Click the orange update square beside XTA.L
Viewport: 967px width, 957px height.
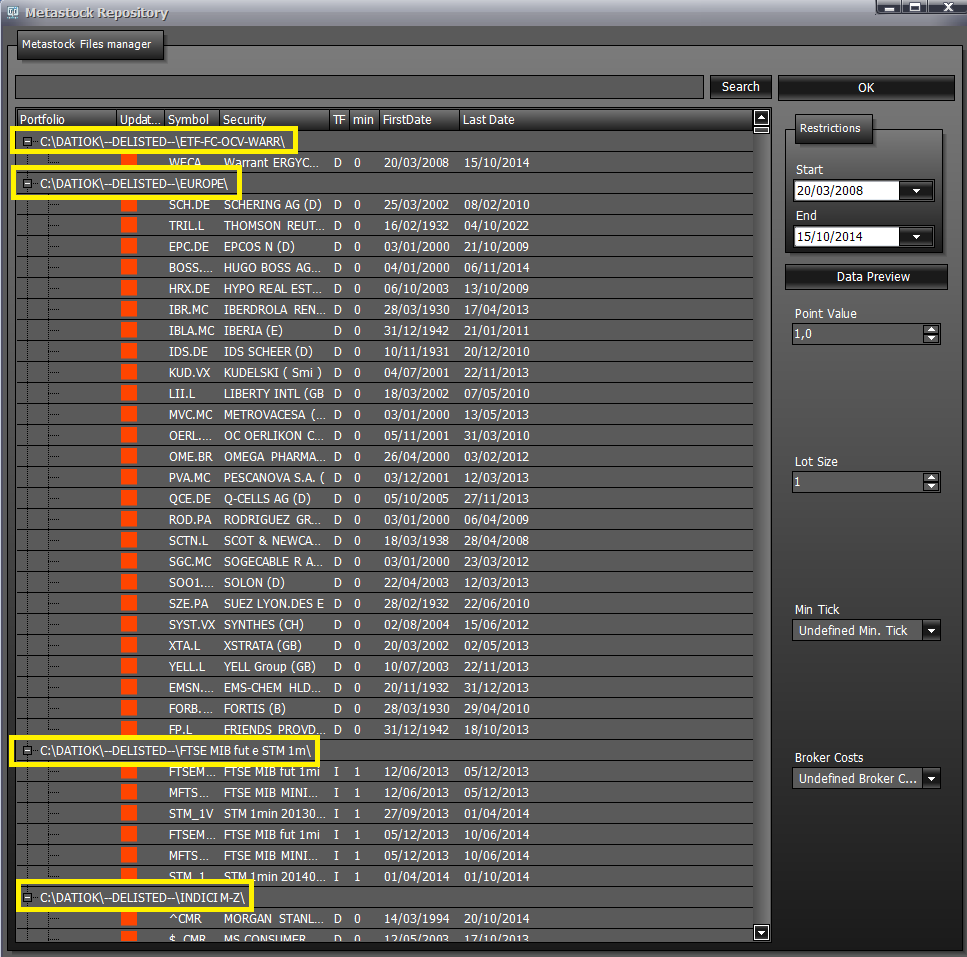[x=129, y=646]
